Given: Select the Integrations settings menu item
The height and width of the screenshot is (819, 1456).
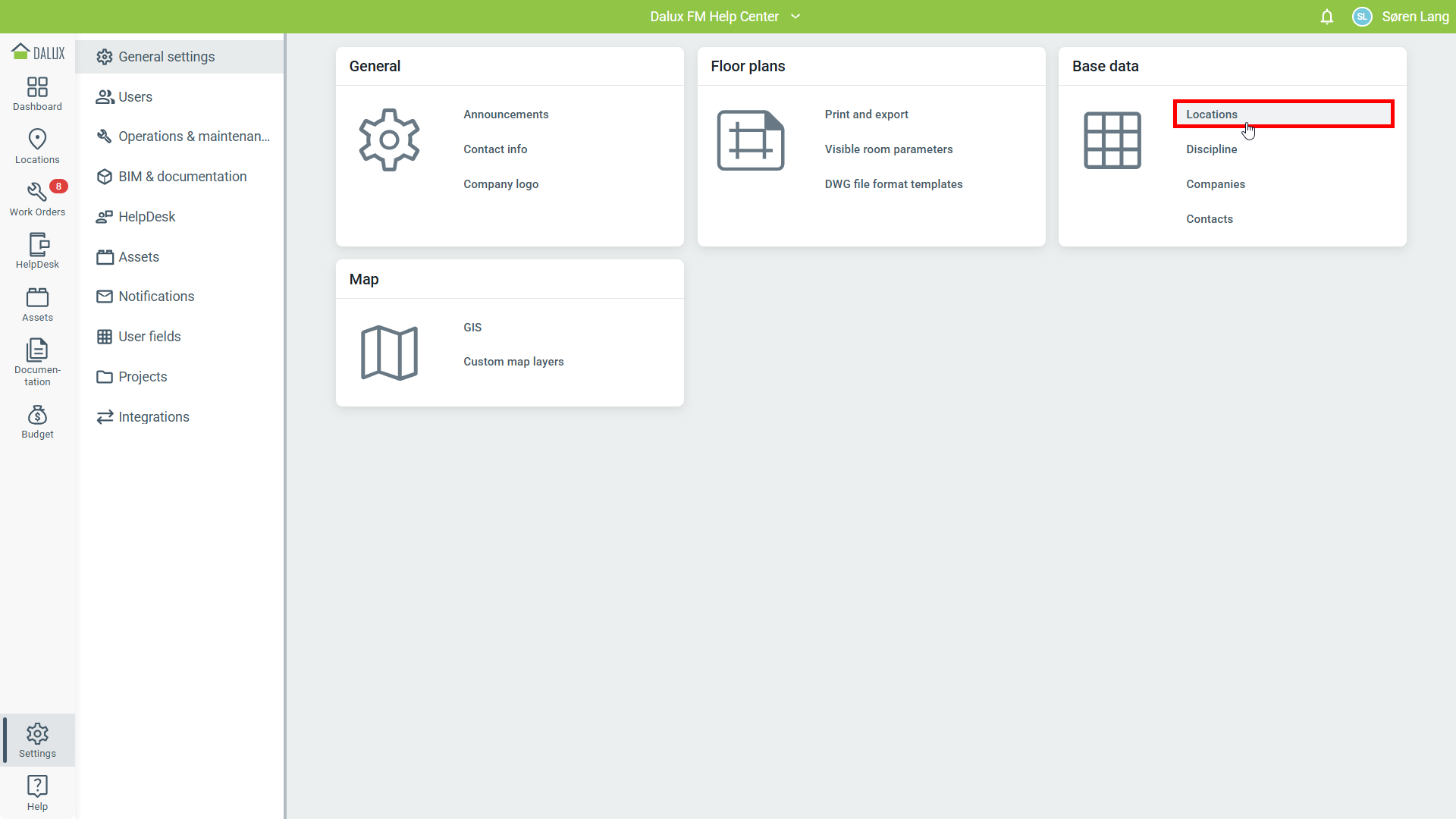Looking at the screenshot, I should point(153,417).
